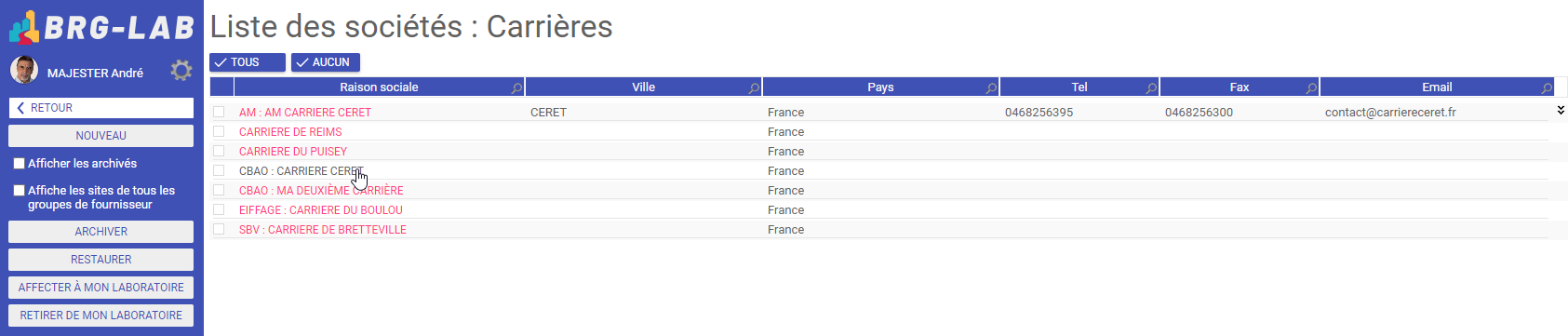Search icon in Raison sociale column
Screen dimensions: 1568x336
516,87
